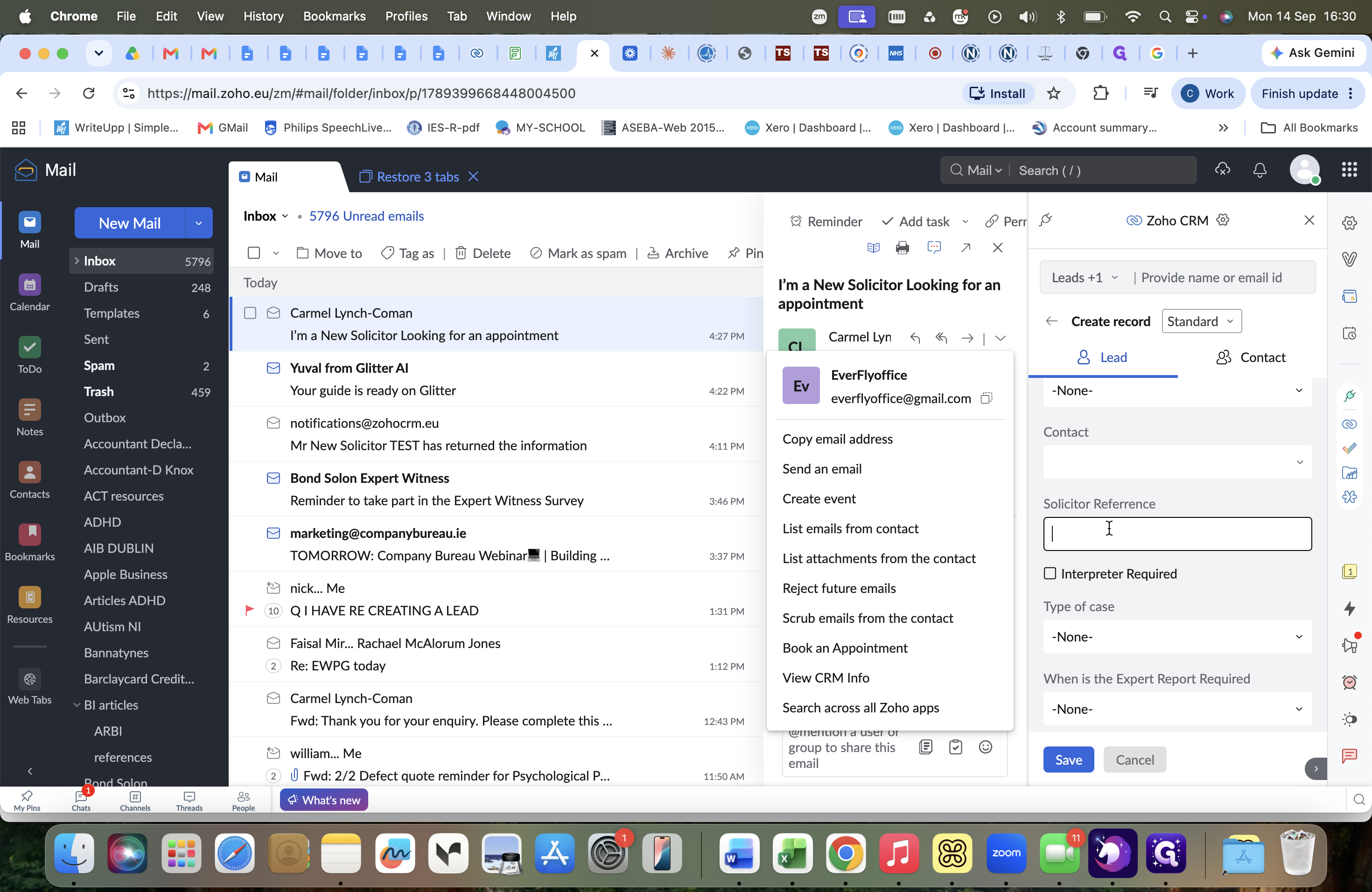Viewport: 1372px width, 892px height.
Task: Click the What's new button
Action: click(324, 800)
